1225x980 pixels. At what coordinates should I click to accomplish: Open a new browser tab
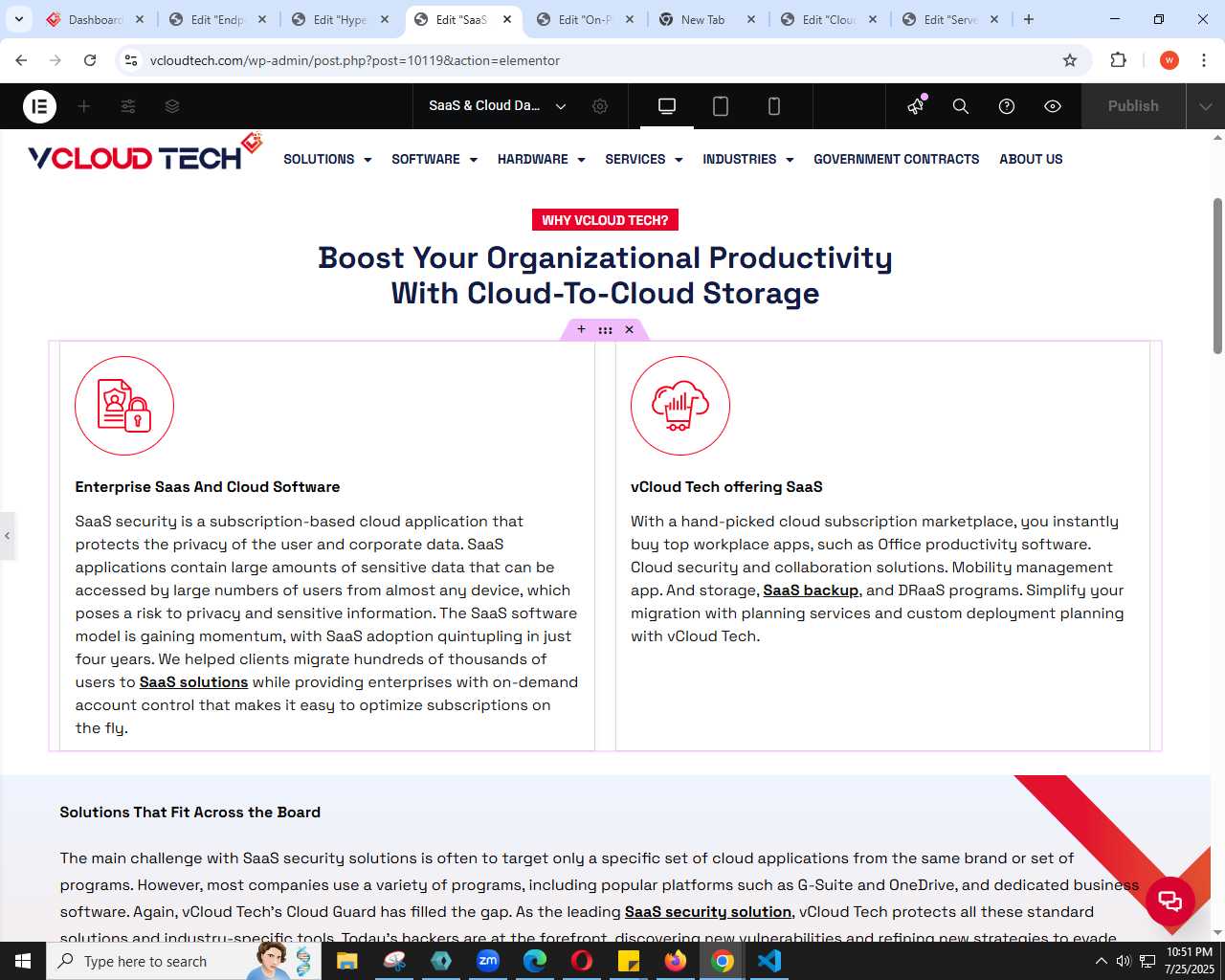tap(1029, 19)
